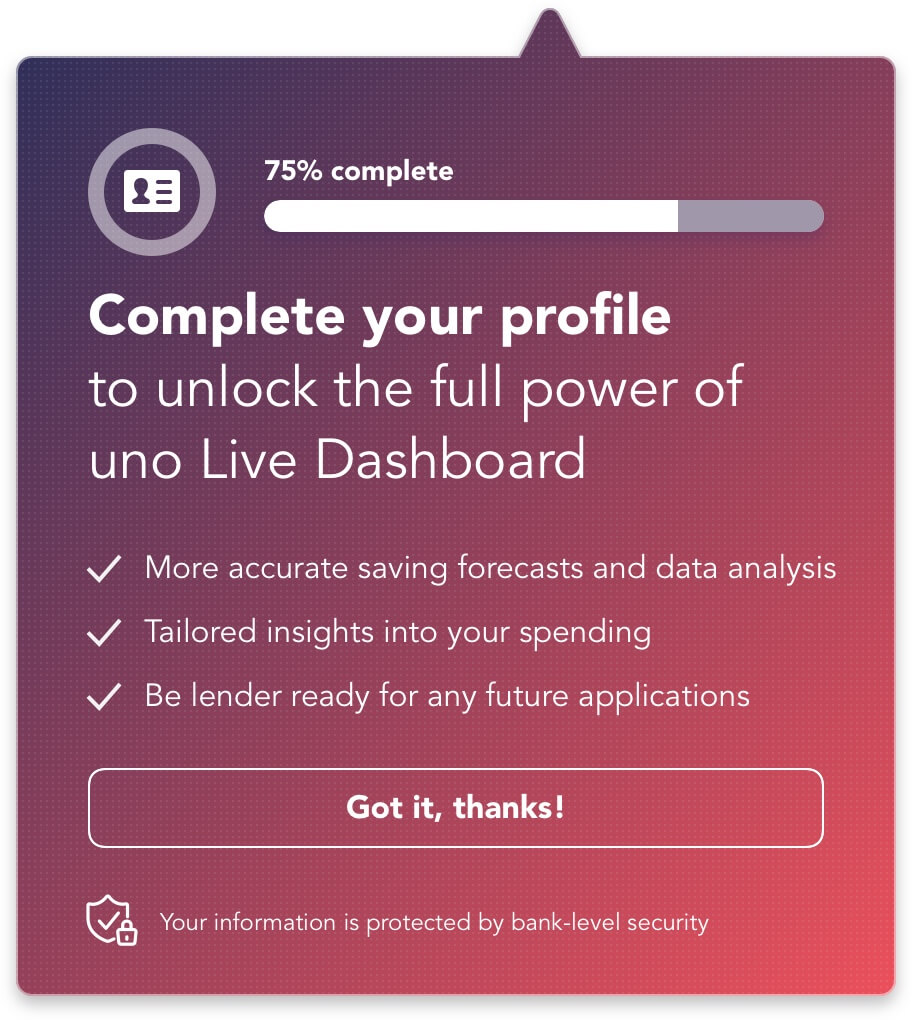This screenshot has width=912, height=1020.
Task: Dismiss popup with Got it, thanks! button
Action: pos(456,808)
